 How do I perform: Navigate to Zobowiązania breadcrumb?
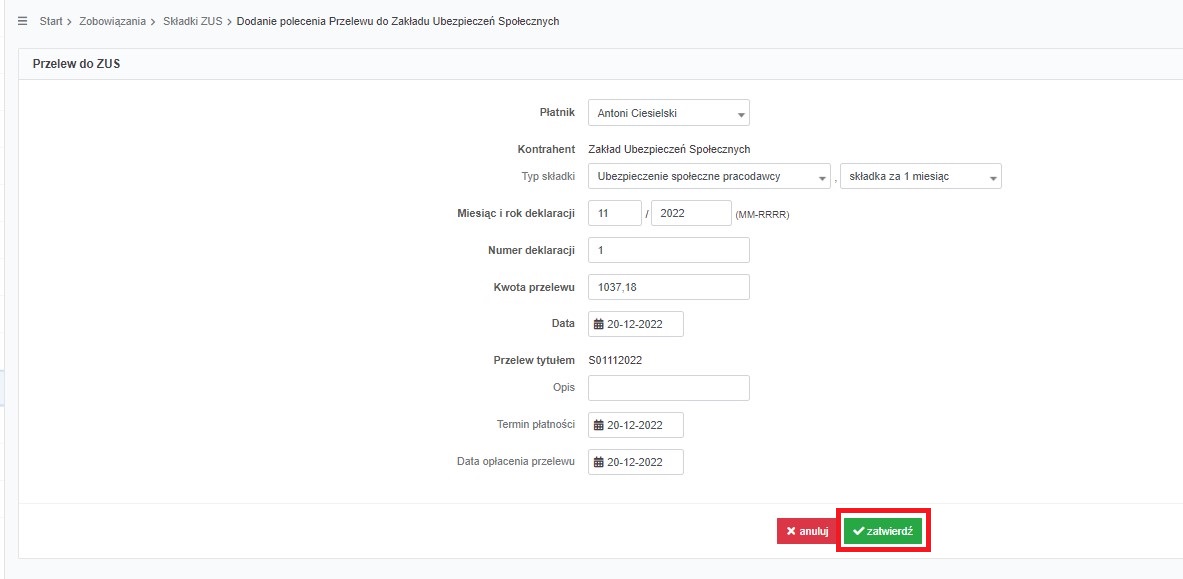[112, 21]
